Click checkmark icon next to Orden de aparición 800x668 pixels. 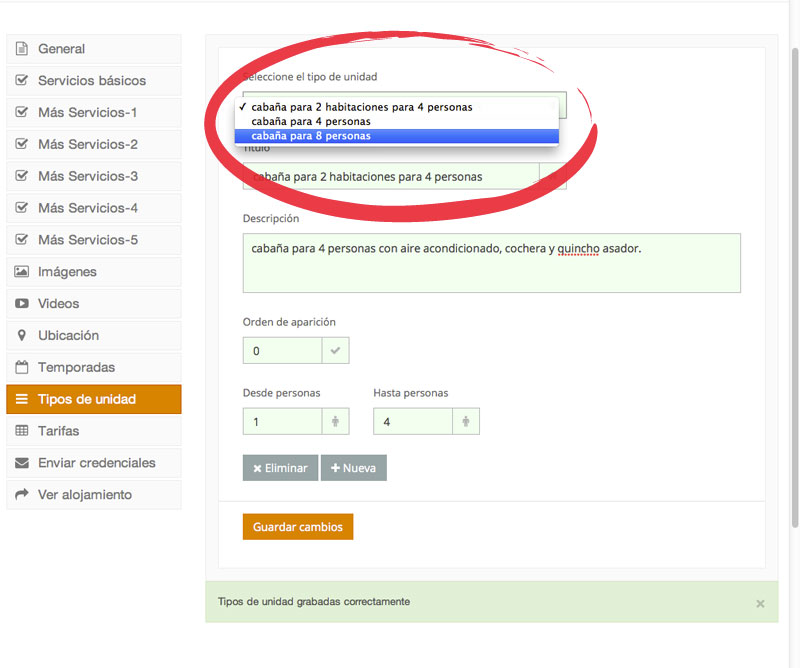click(335, 351)
